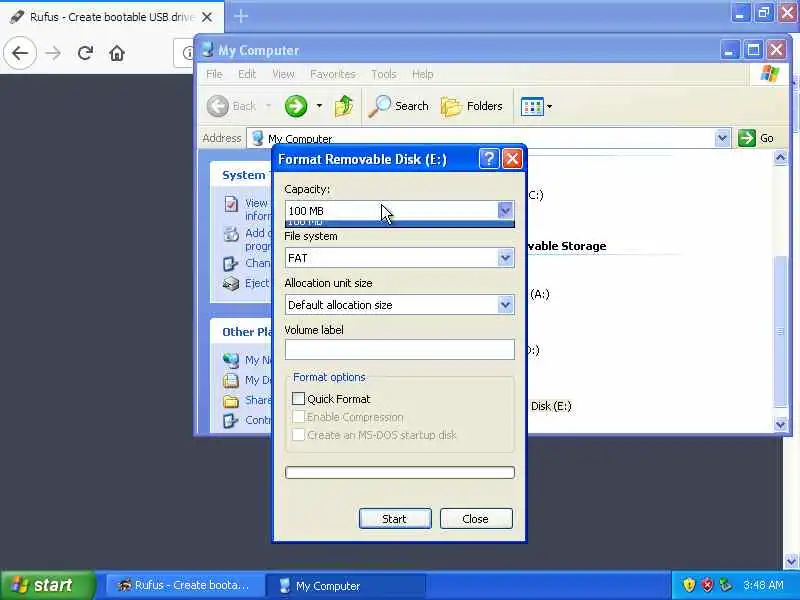Click the Back arrow in My Computer toolbar
Screen dimensions: 800x600
(x=218, y=106)
